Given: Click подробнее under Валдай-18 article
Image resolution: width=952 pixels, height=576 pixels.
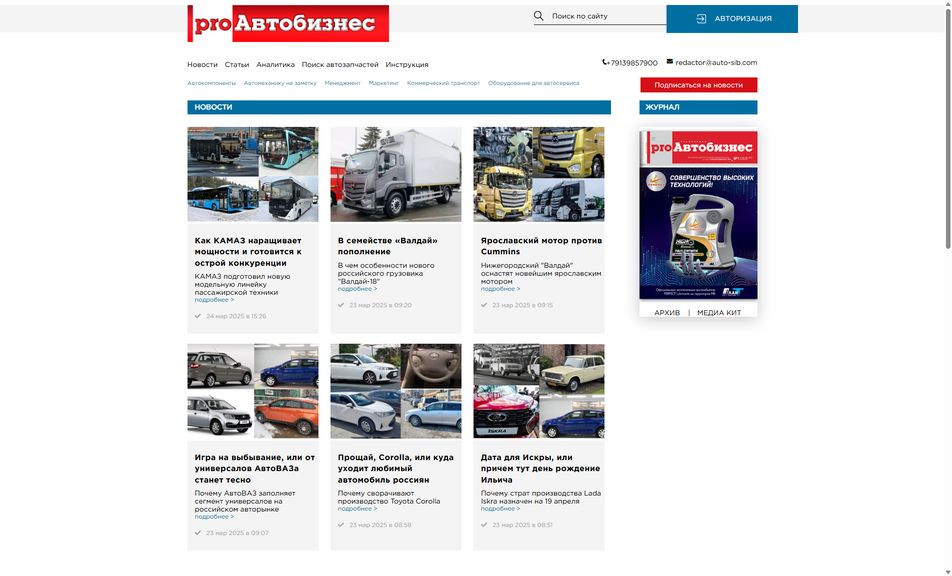Looking at the screenshot, I should 357,289.
